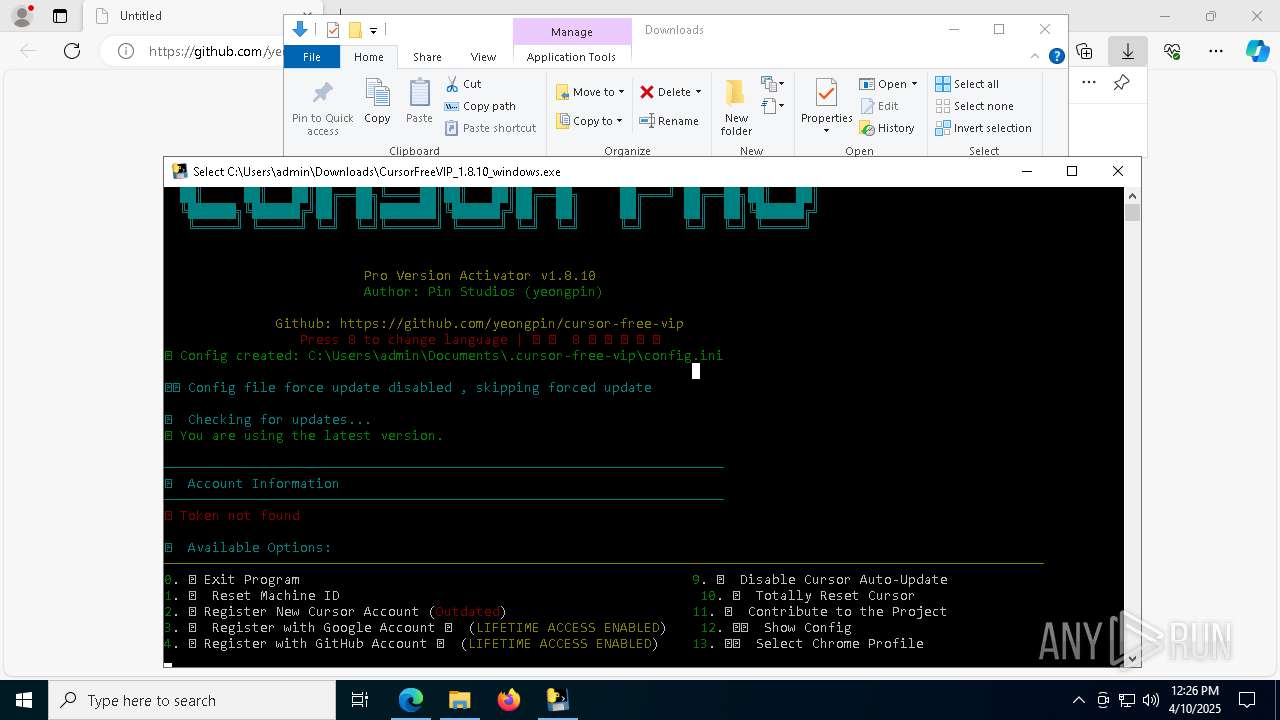This screenshot has height=720, width=1280.
Task: Open Task View on the taskbar
Action: click(360, 700)
